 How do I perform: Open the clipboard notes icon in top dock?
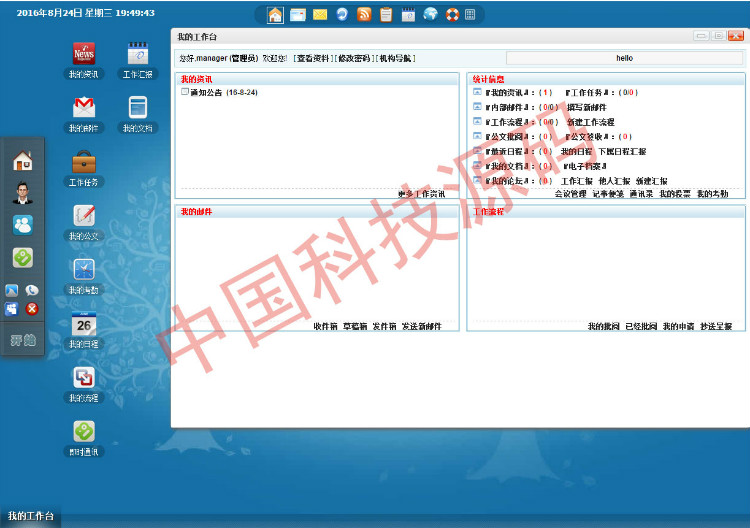pos(386,15)
